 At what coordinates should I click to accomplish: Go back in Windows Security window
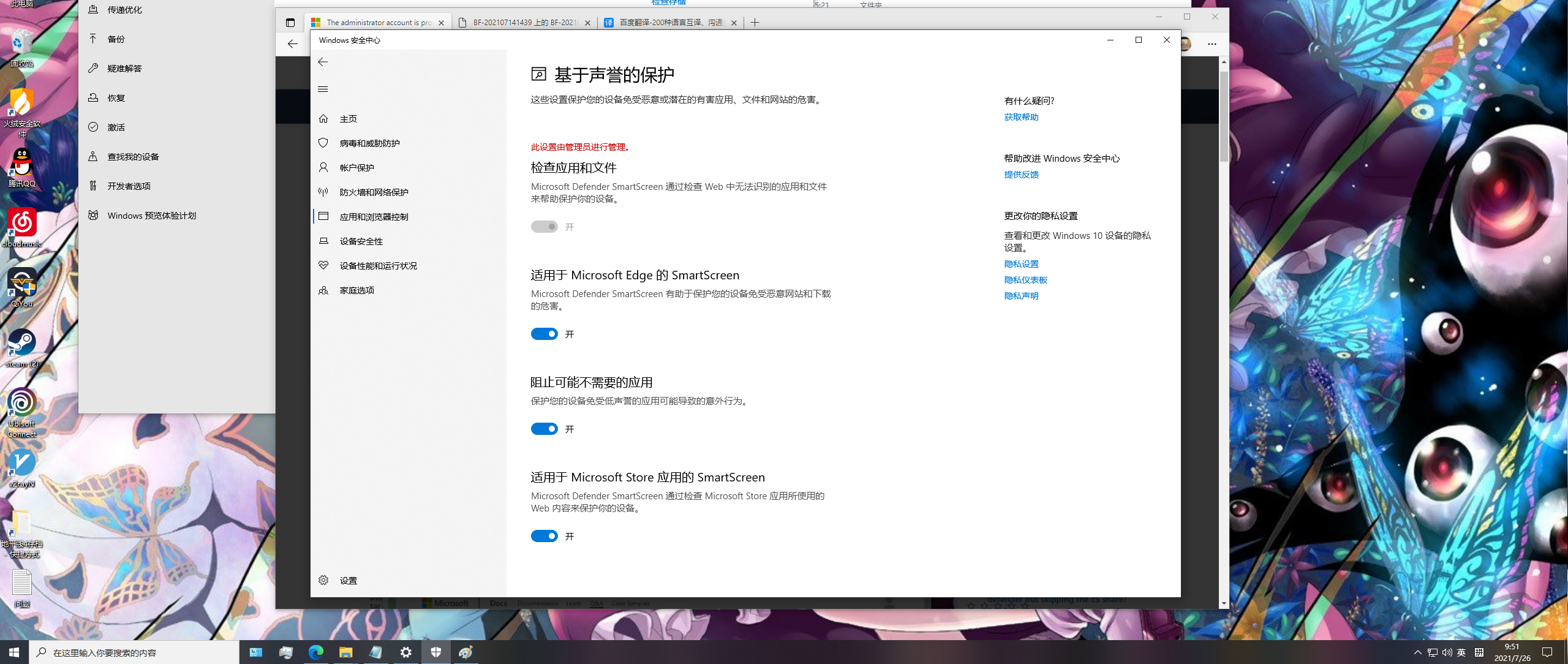coord(323,62)
